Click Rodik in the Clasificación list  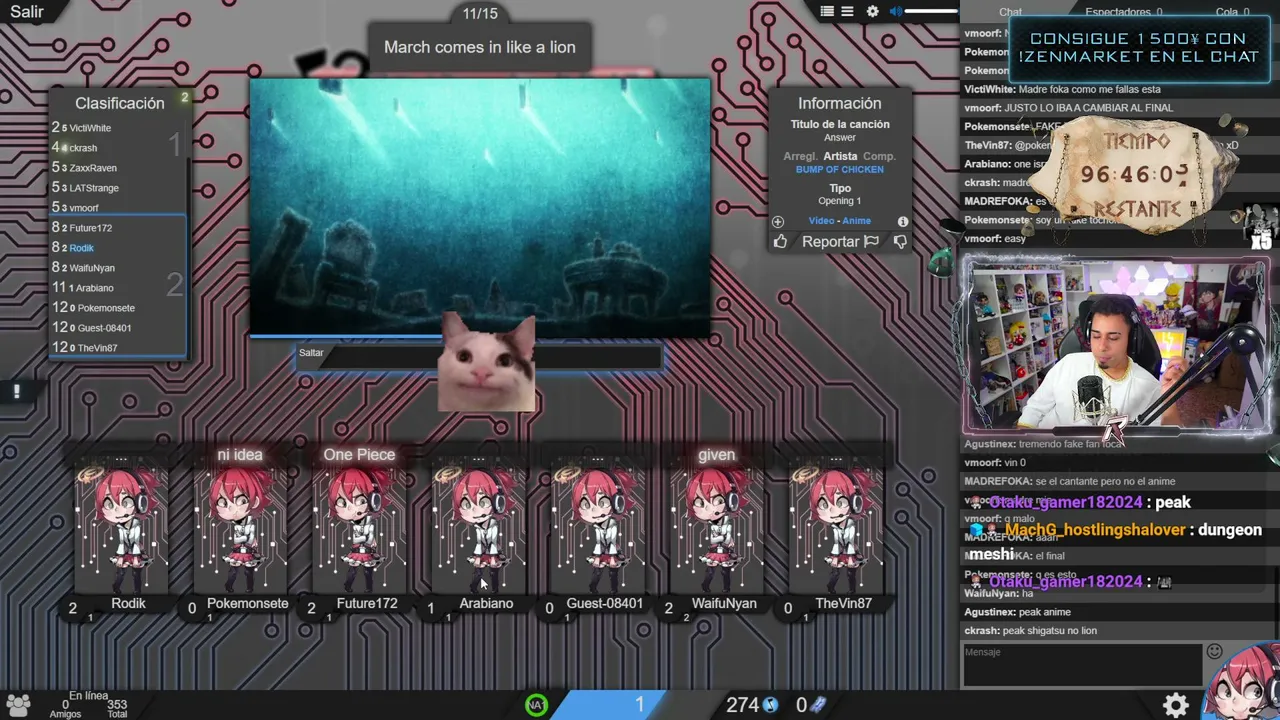coord(81,248)
